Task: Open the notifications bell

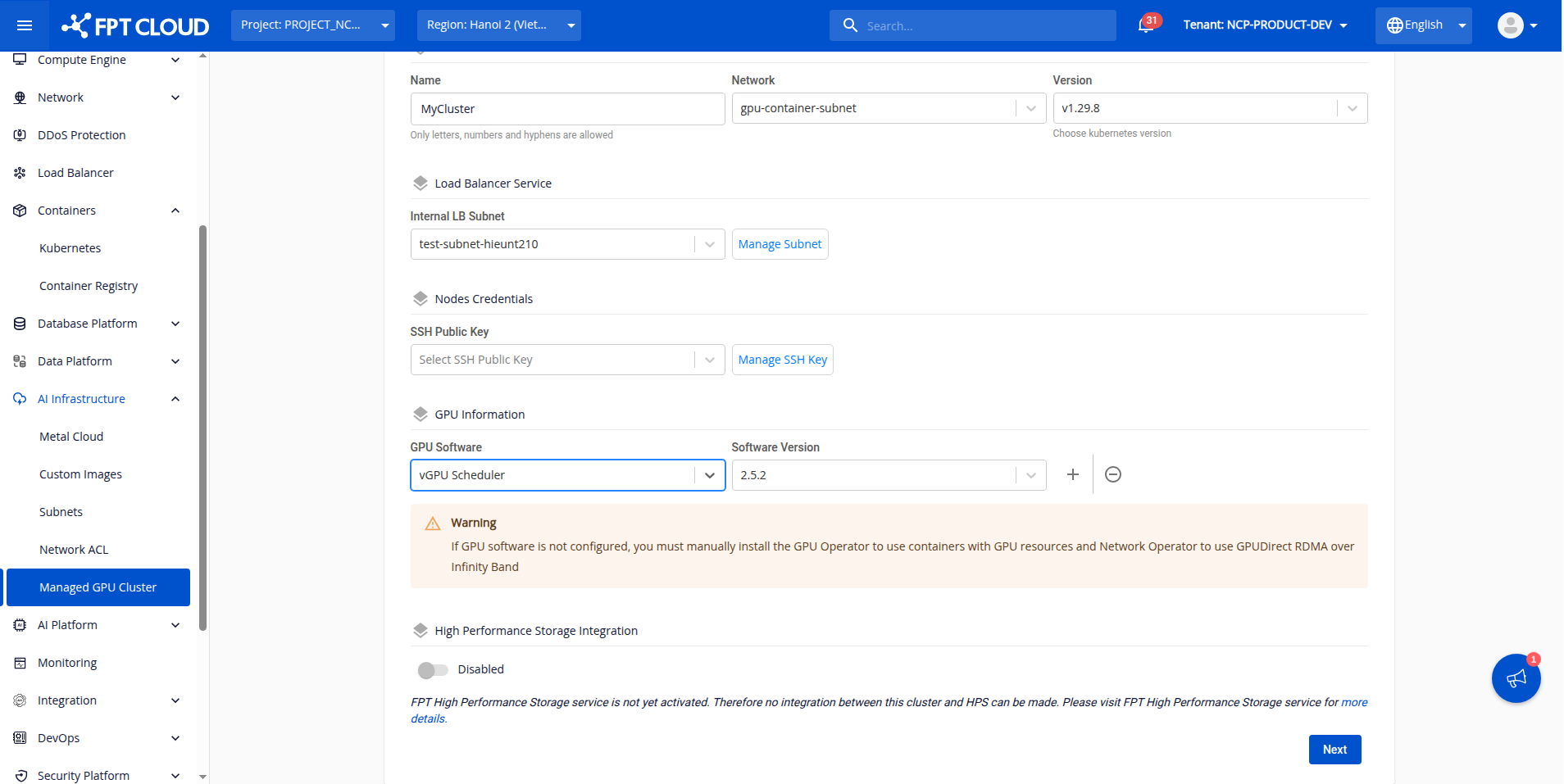Action: pyautogui.click(x=1145, y=25)
